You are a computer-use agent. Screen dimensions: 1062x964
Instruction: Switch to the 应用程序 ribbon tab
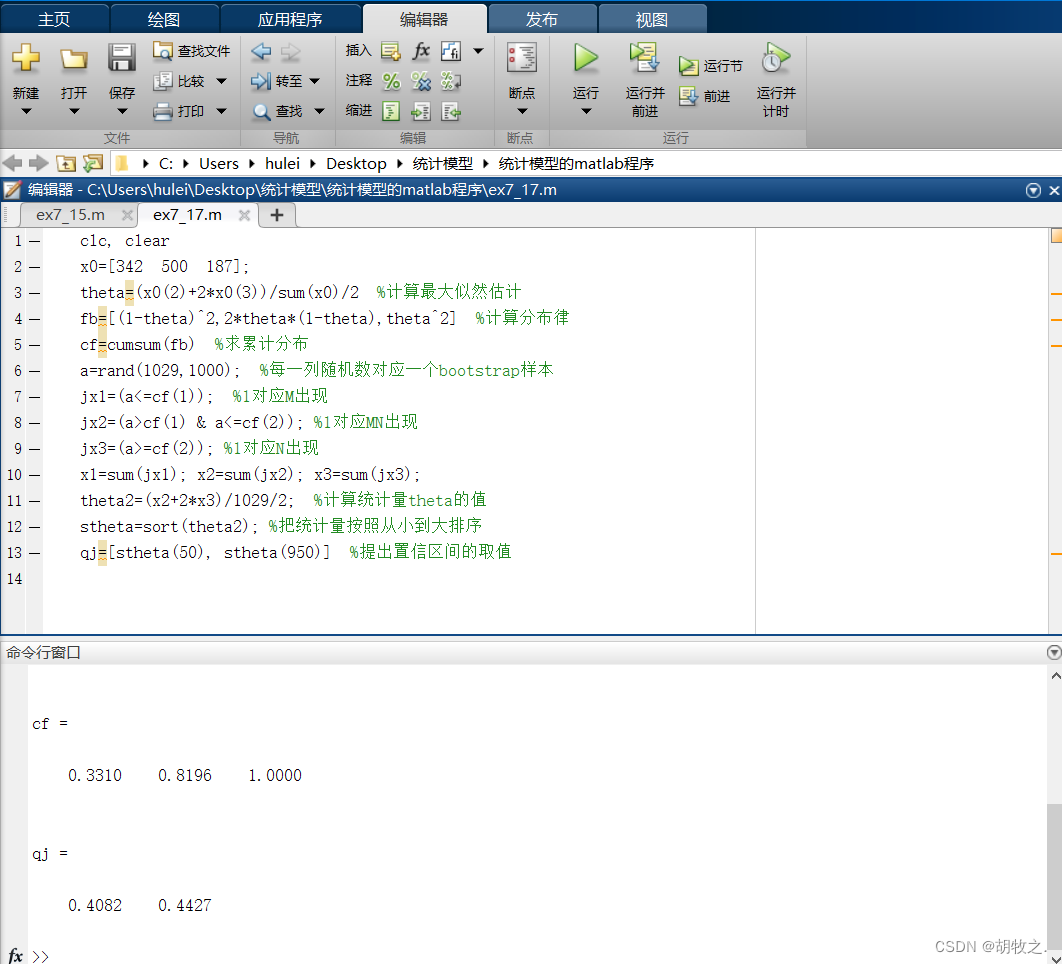click(290, 19)
